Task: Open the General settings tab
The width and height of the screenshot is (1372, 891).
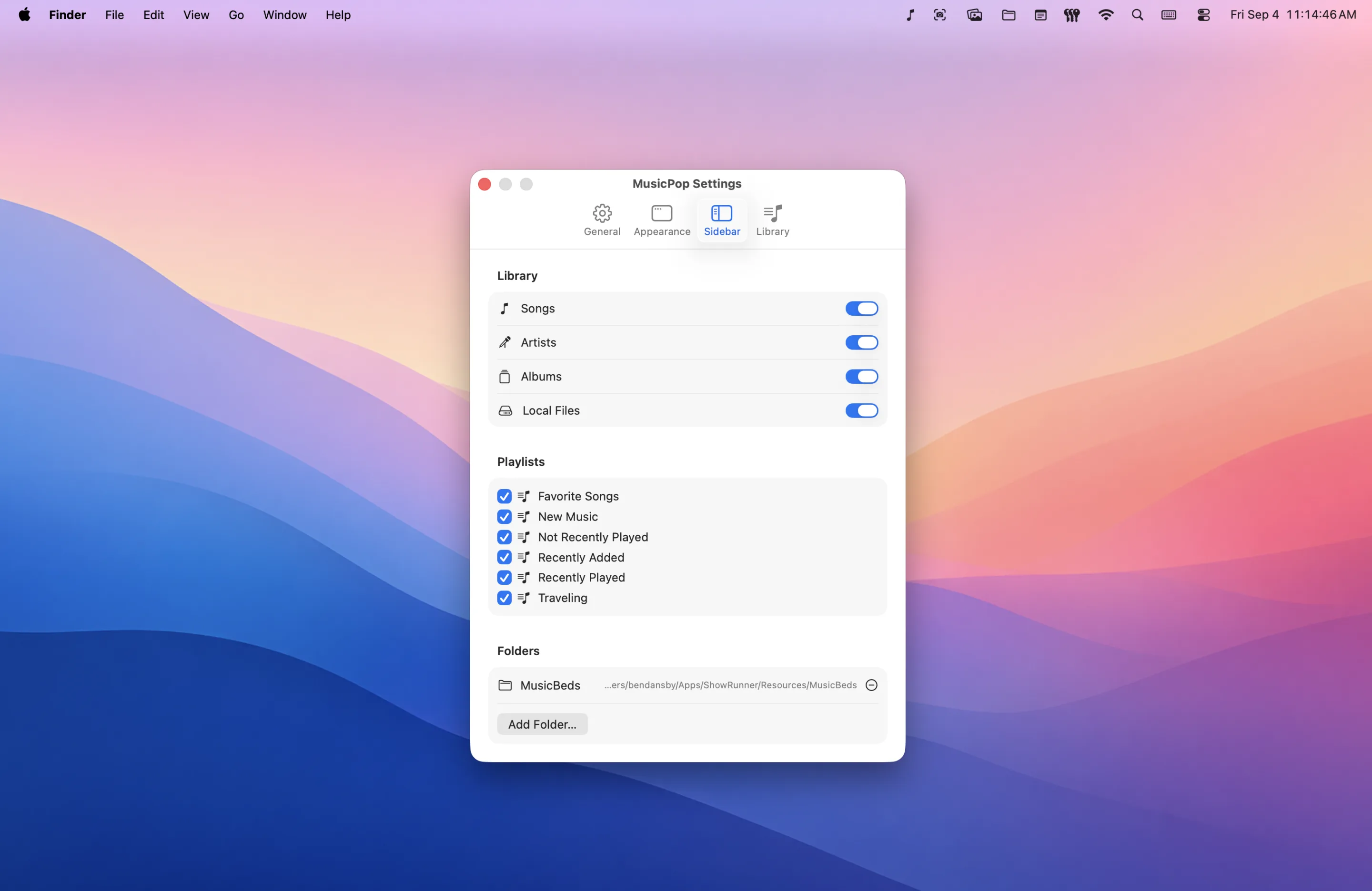Action: click(602, 220)
